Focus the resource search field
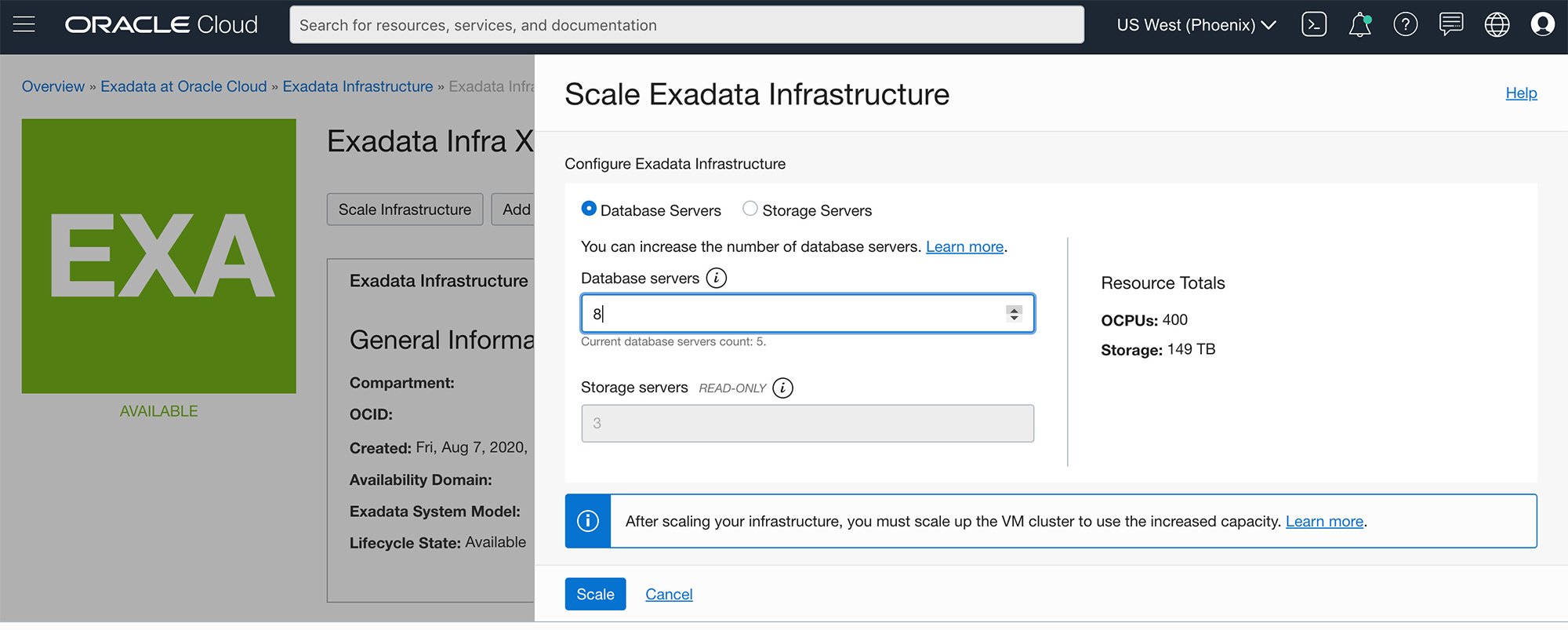The width and height of the screenshot is (1568, 630). (x=686, y=25)
